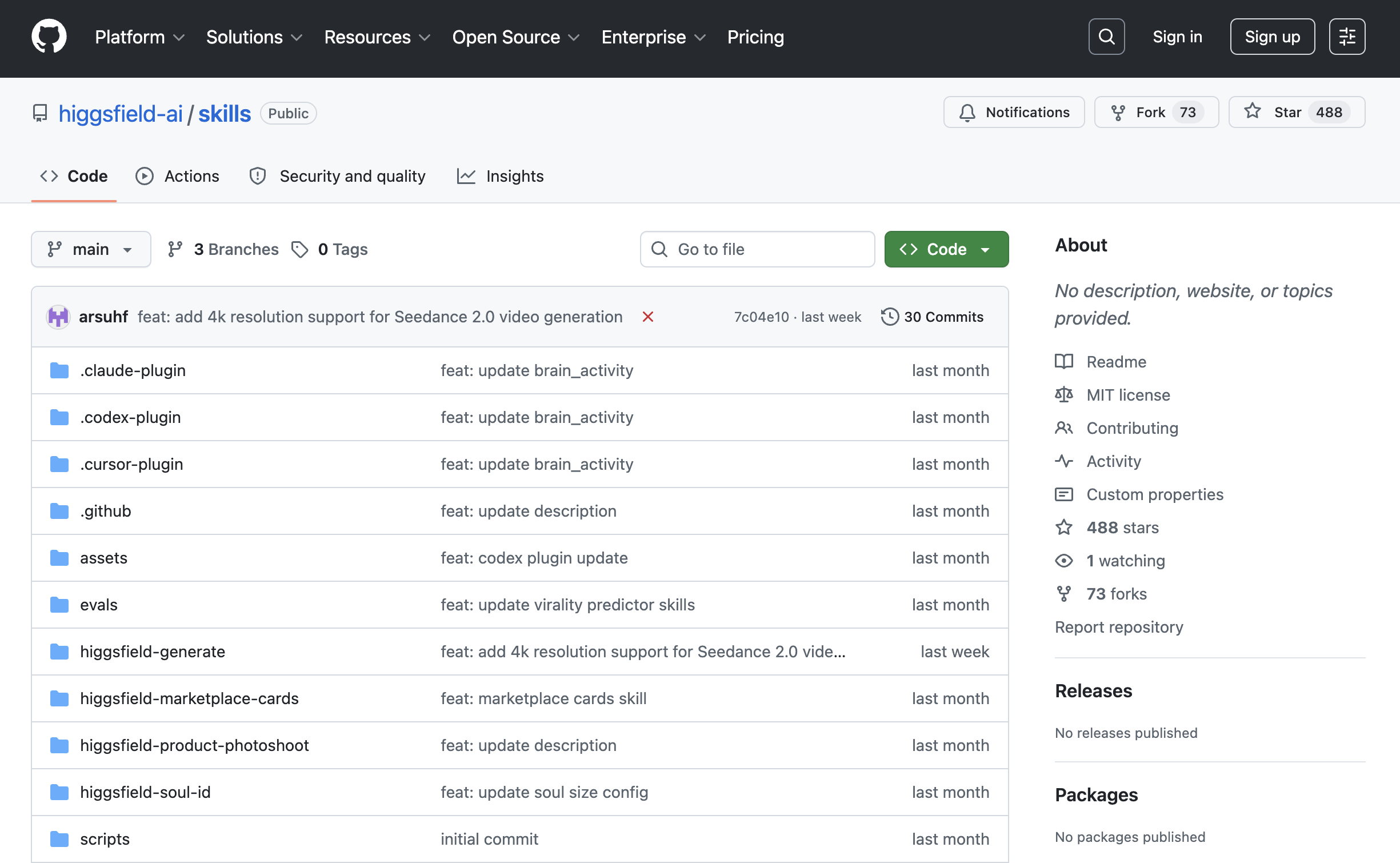The width and height of the screenshot is (1400, 863).
Task: Open the Pricing page link
Action: 755,37
